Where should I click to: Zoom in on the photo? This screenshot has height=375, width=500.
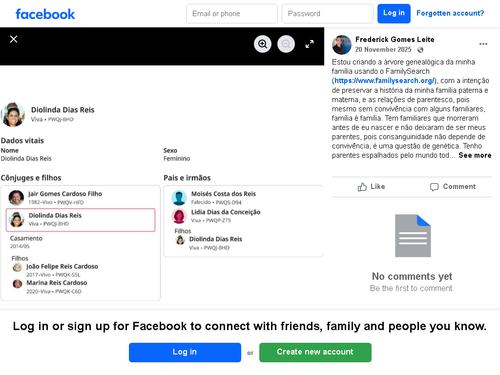tap(263, 44)
